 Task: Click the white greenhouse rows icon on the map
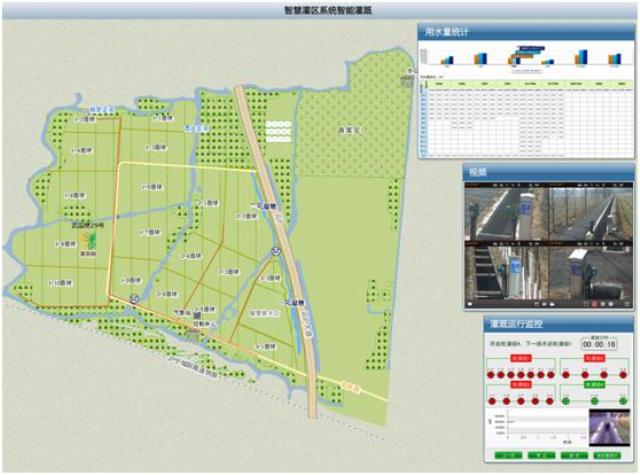coord(277,130)
